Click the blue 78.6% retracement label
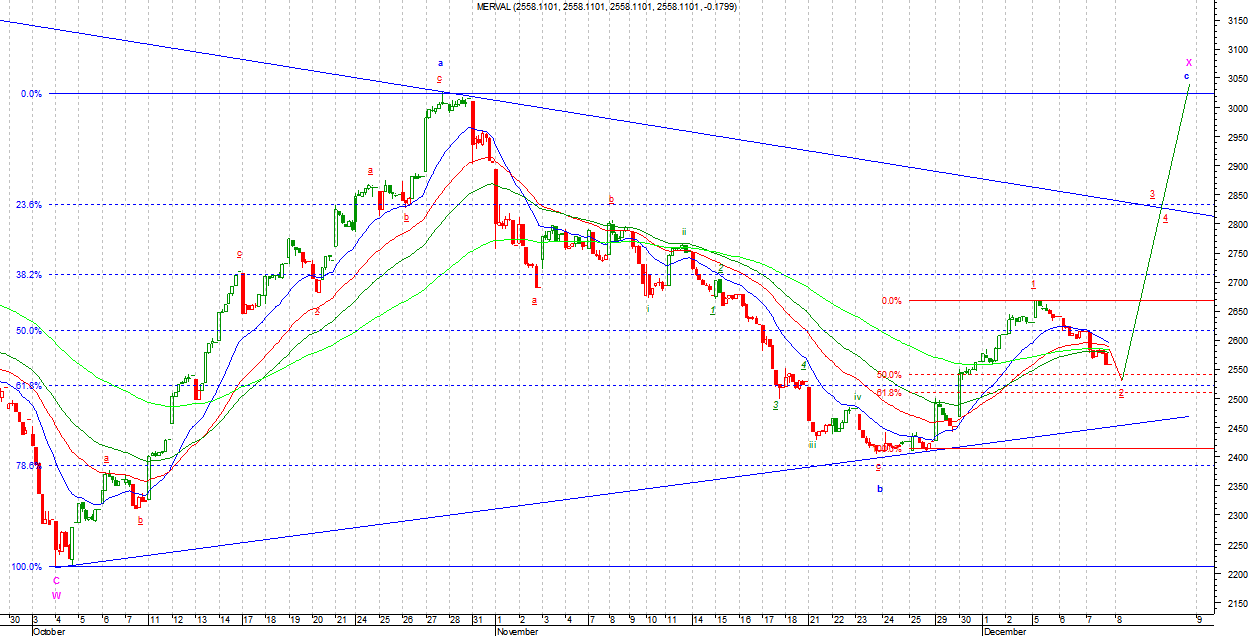 29,465
